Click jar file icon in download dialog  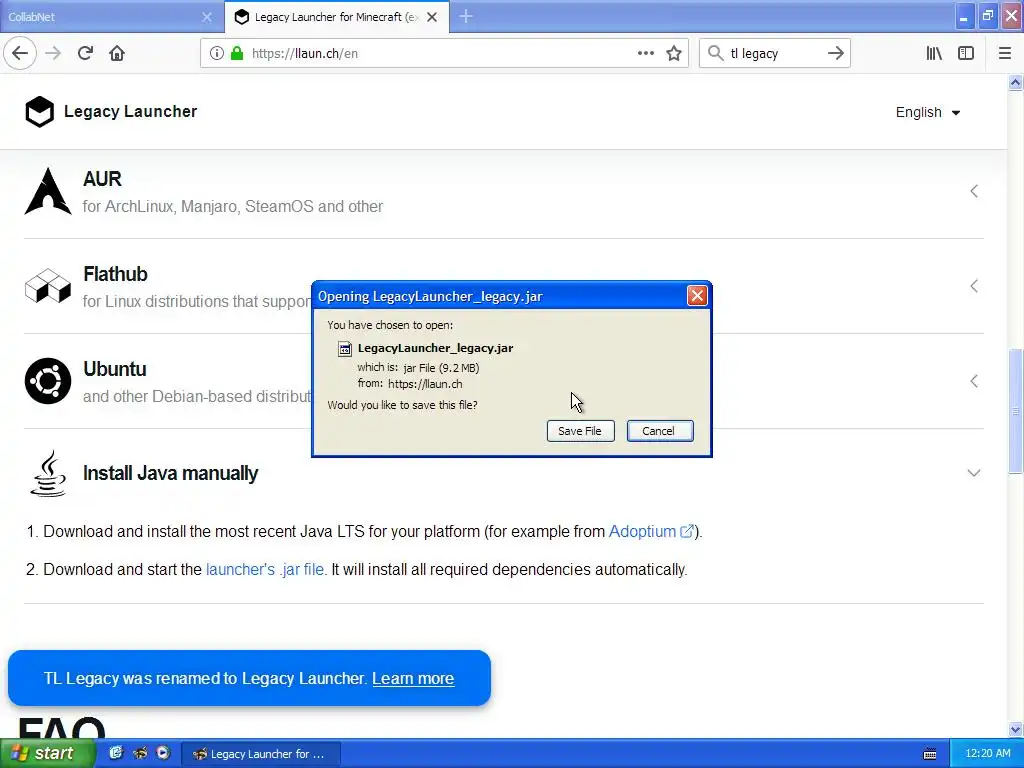click(x=344, y=349)
